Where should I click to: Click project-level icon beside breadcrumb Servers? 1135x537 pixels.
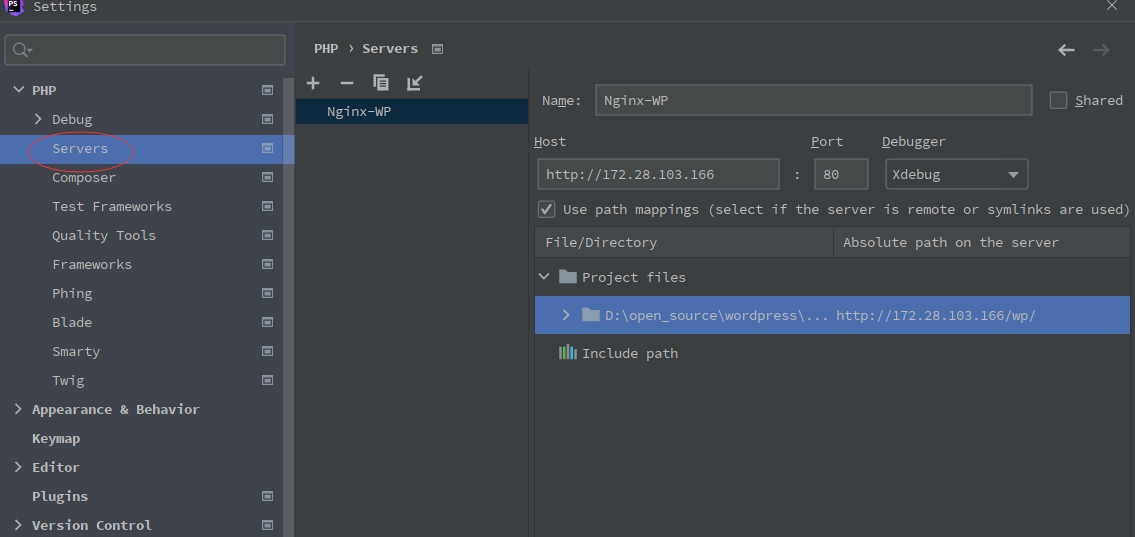coord(437,49)
